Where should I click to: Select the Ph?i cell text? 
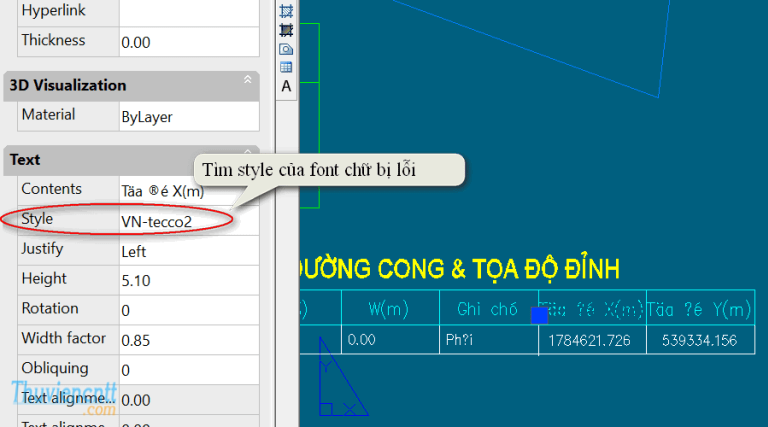(459, 339)
